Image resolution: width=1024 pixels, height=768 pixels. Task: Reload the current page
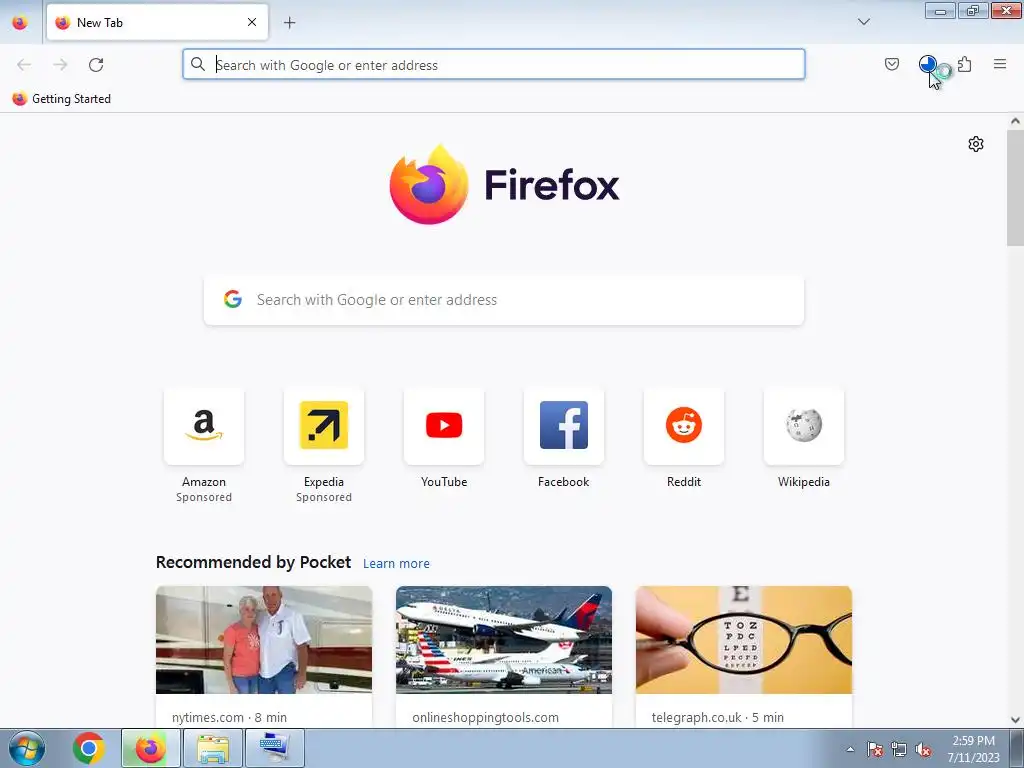coord(96,64)
